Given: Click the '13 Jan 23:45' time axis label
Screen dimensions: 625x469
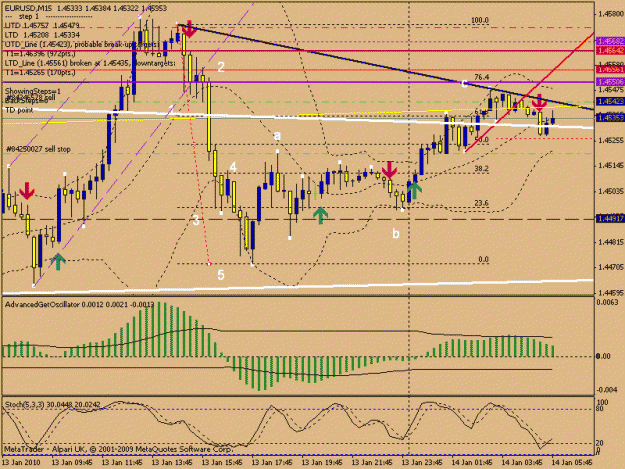Looking at the screenshot, I should coord(421,463).
